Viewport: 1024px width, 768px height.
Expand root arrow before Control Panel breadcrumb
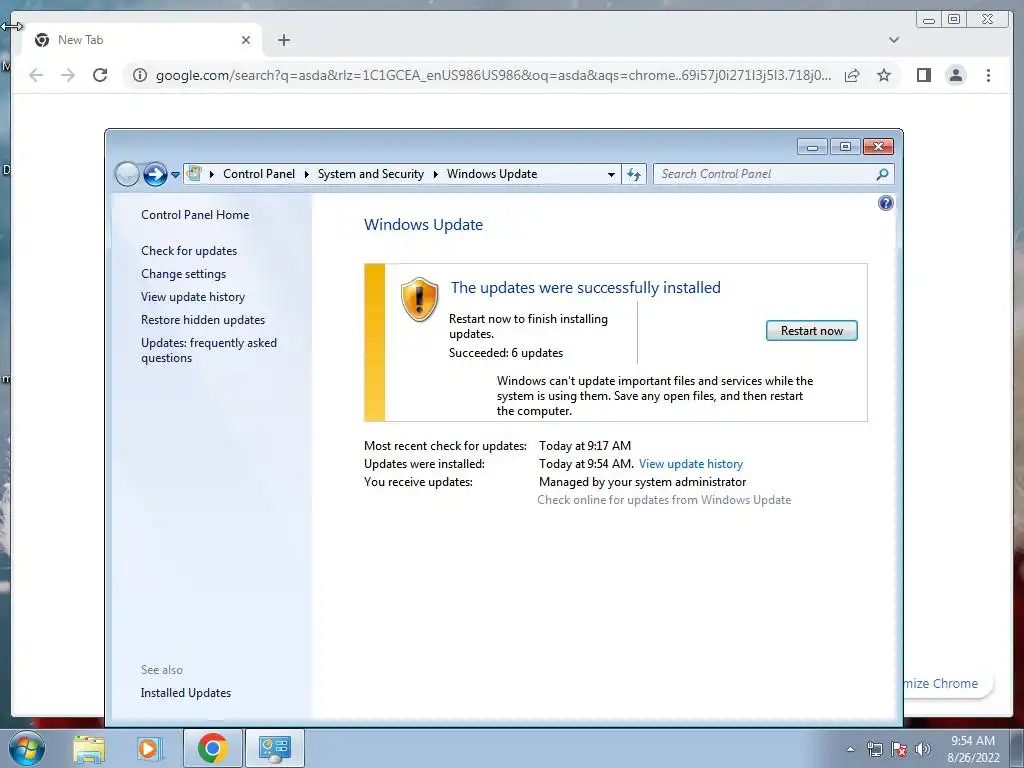click(x=212, y=174)
